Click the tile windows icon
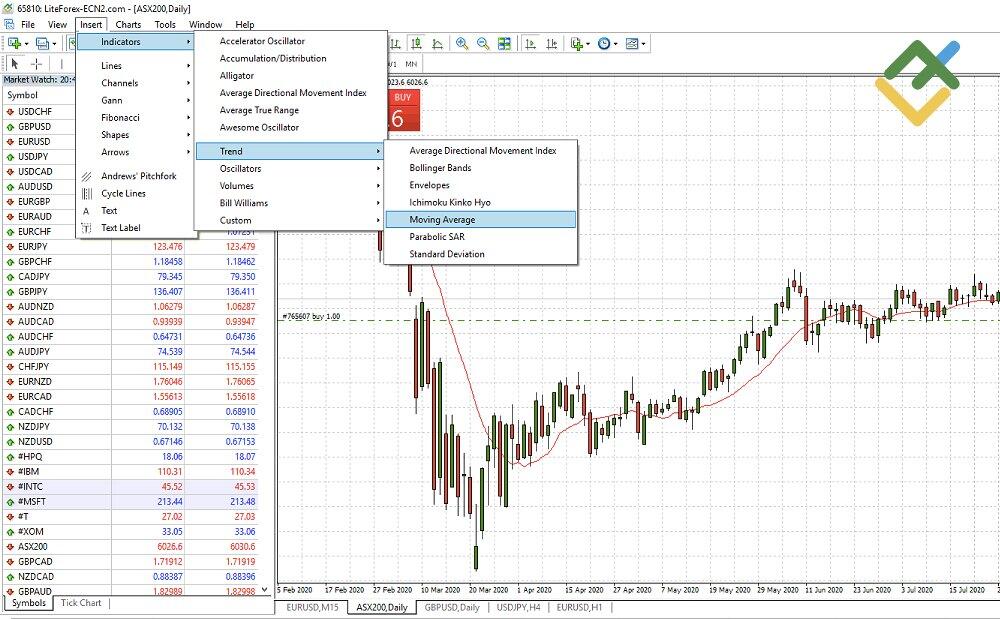This screenshot has width=1000, height=619. coord(504,44)
